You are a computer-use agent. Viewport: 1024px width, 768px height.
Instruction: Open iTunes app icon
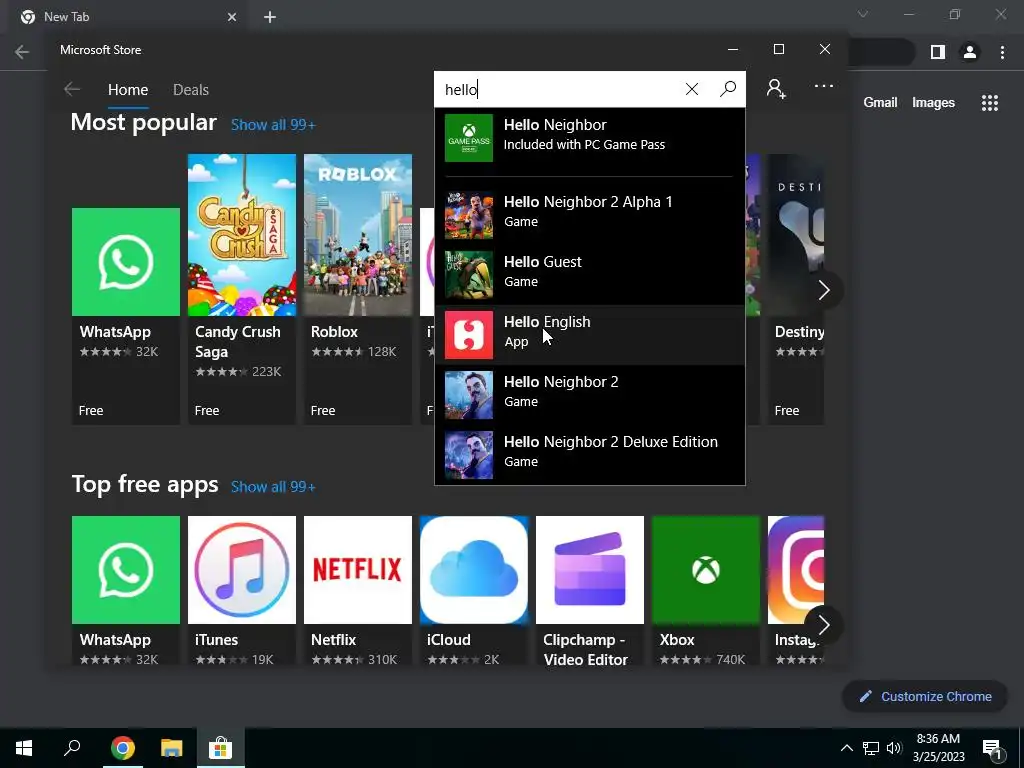[242, 569]
